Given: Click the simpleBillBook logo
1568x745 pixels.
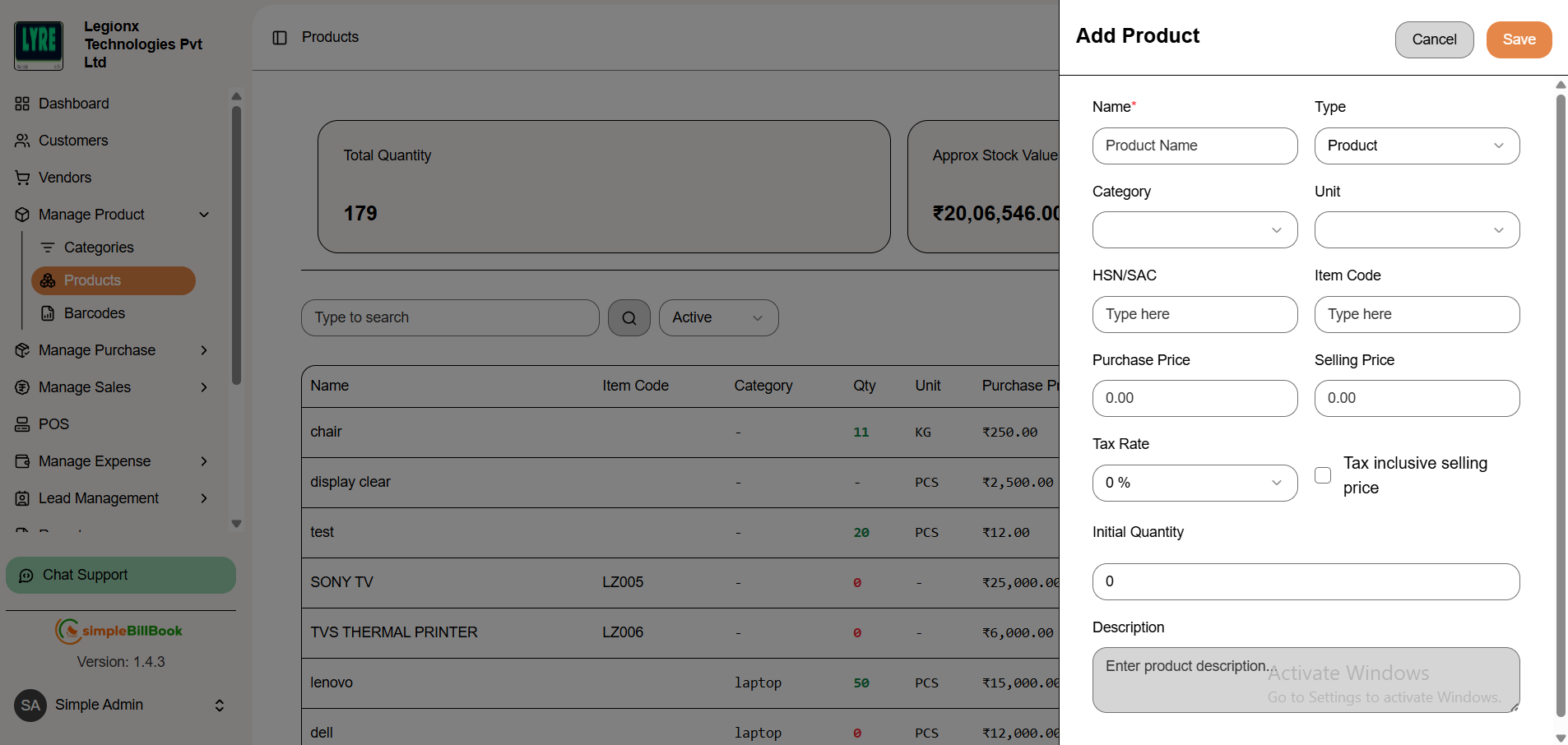Looking at the screenshot, I should click(119, 631).
